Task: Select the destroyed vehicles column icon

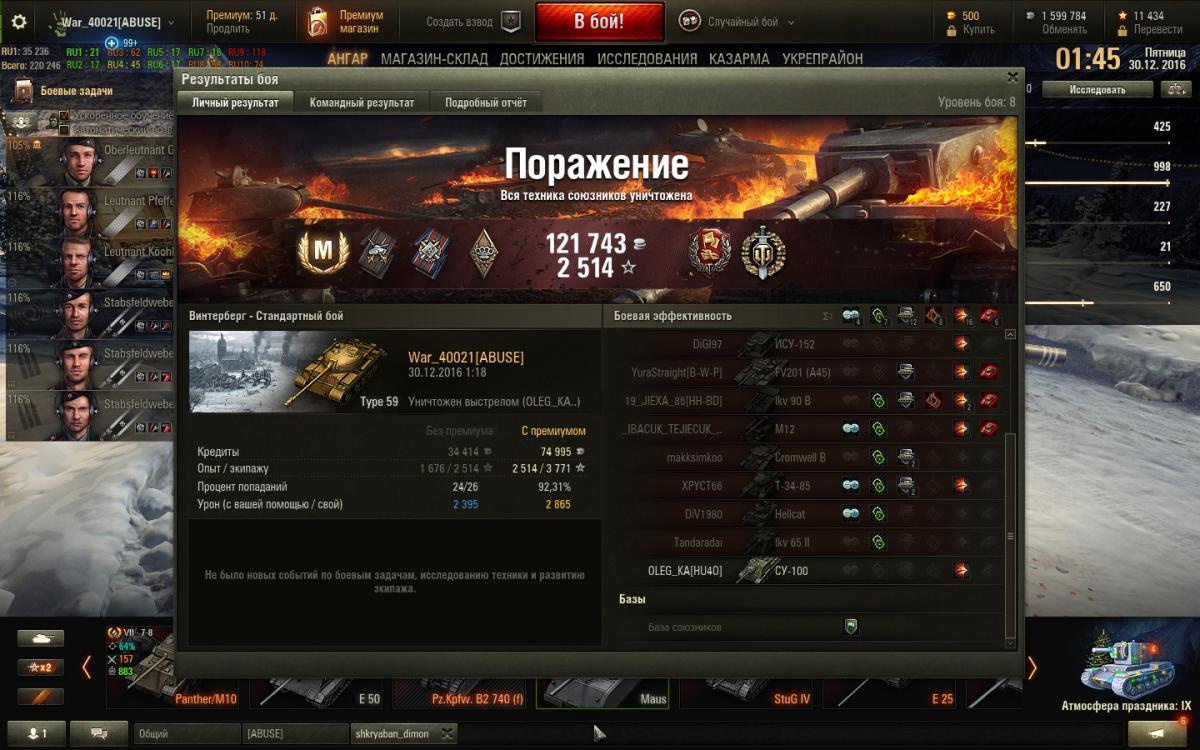Action: (x=990, y=316)
